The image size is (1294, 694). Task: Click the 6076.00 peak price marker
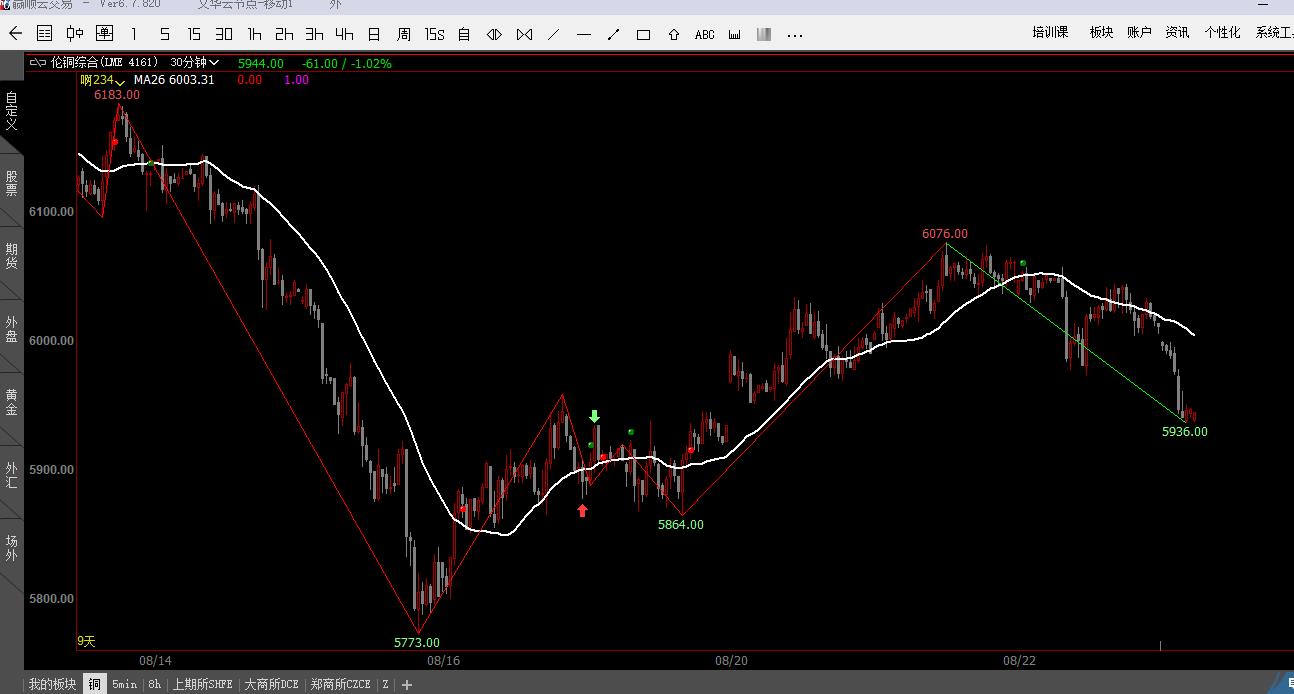click(944, 234)
